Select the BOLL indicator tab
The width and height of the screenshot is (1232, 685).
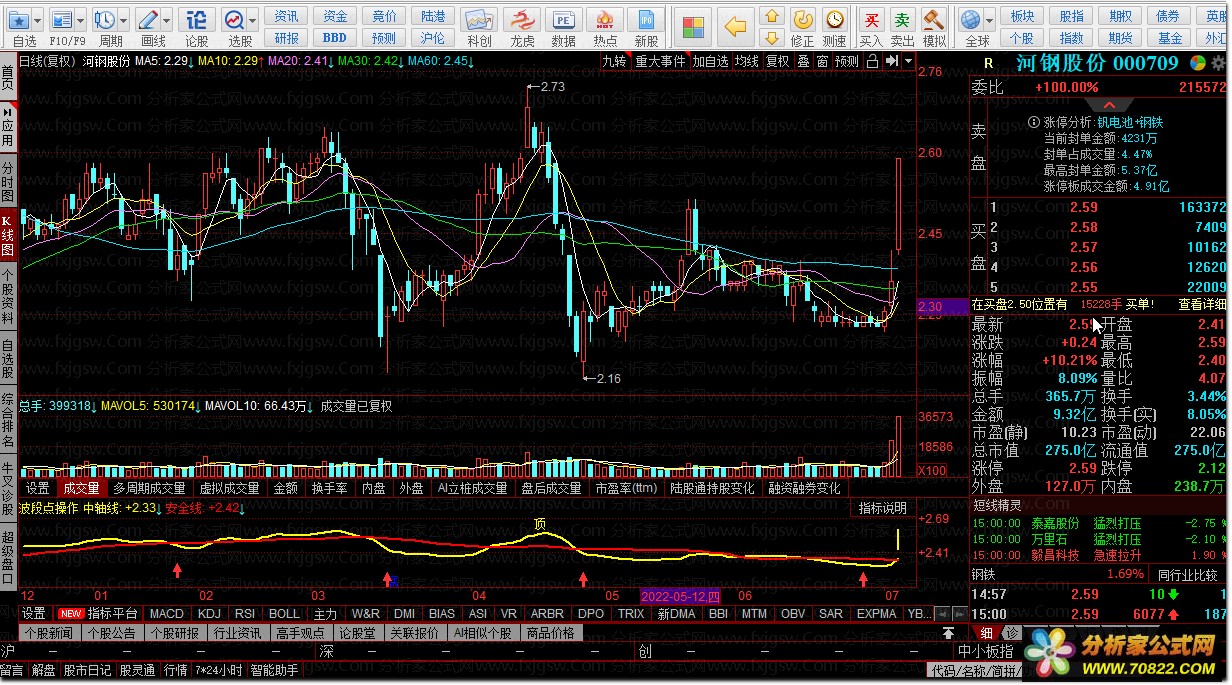[284, 613]
